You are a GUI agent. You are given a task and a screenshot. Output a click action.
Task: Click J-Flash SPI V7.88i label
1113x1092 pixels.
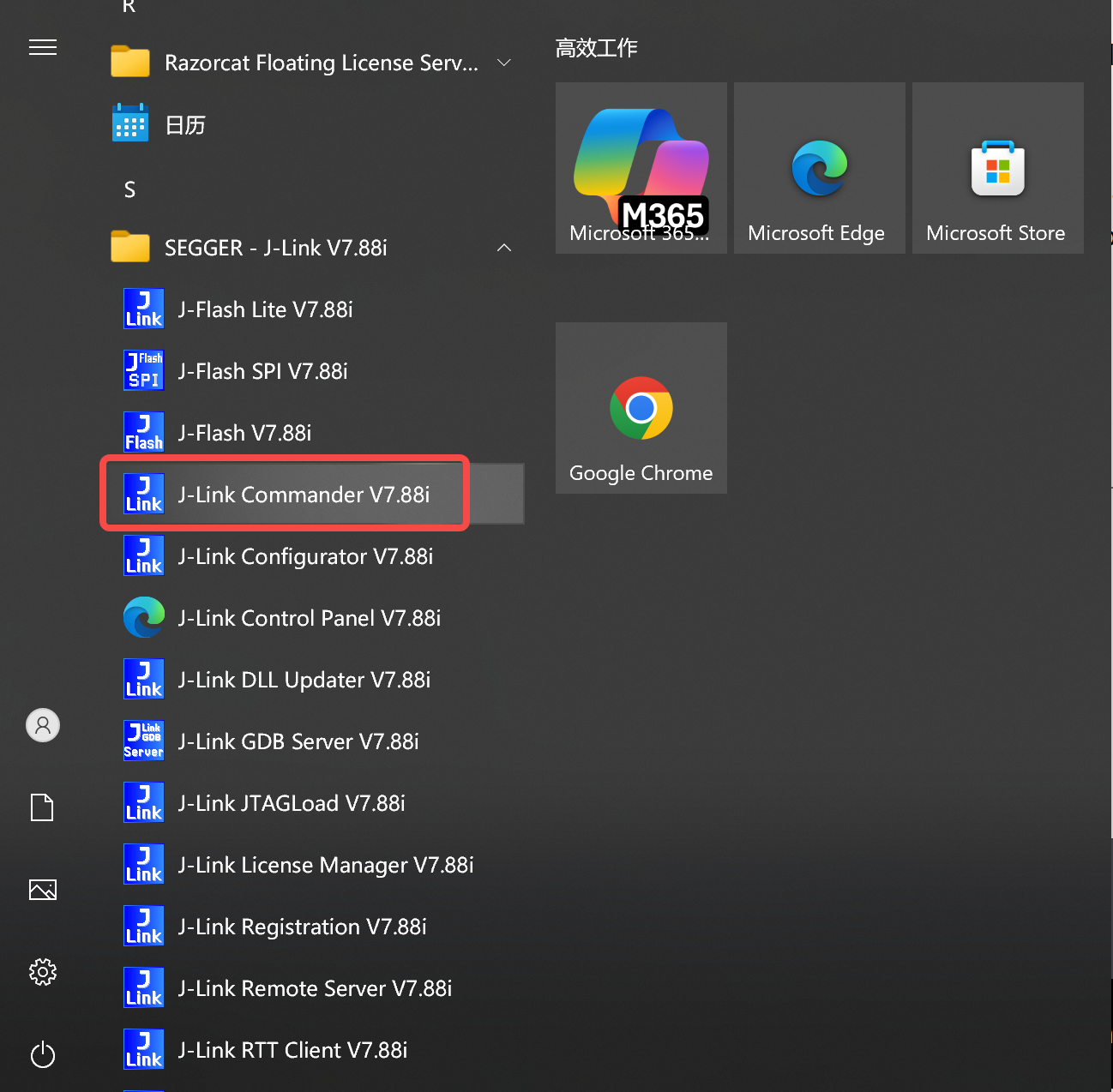pos(263,371)
